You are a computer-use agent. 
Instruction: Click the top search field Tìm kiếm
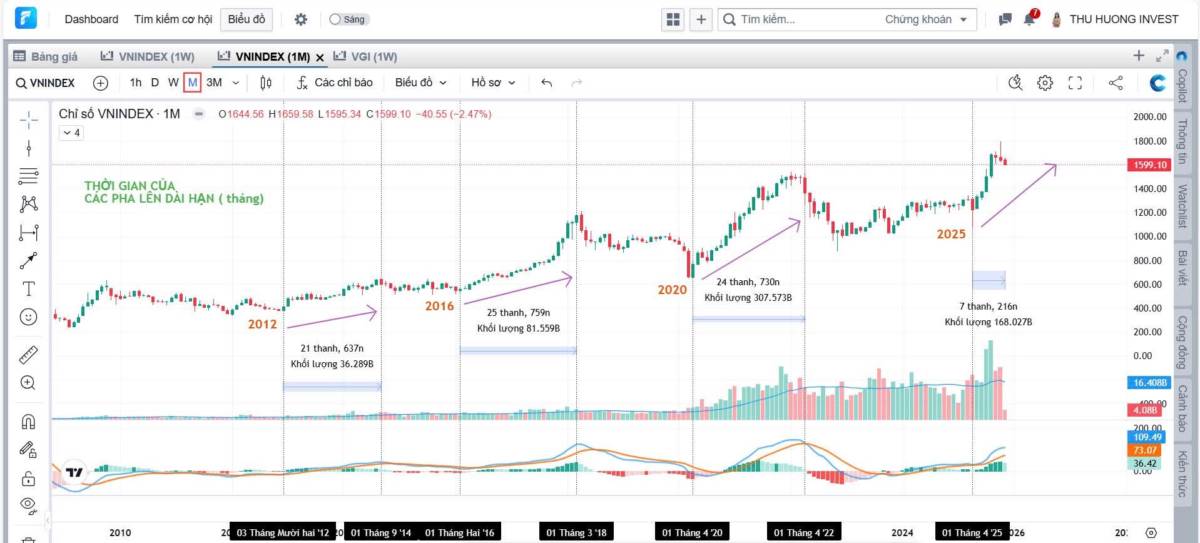[800, 19]
